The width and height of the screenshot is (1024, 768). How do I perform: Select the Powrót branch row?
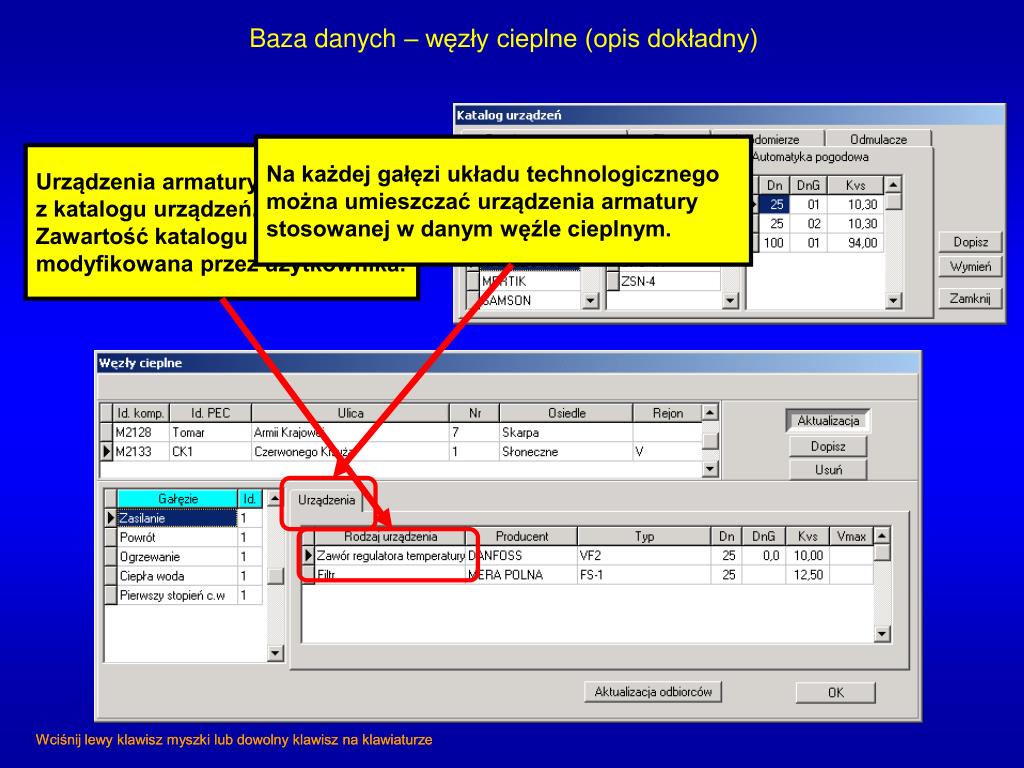[177, 537]
